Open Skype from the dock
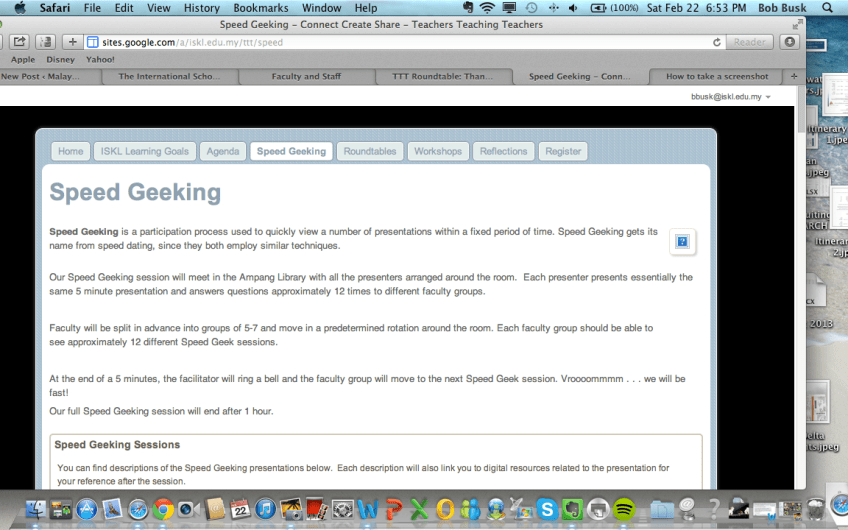 click(x=546, y=510)
